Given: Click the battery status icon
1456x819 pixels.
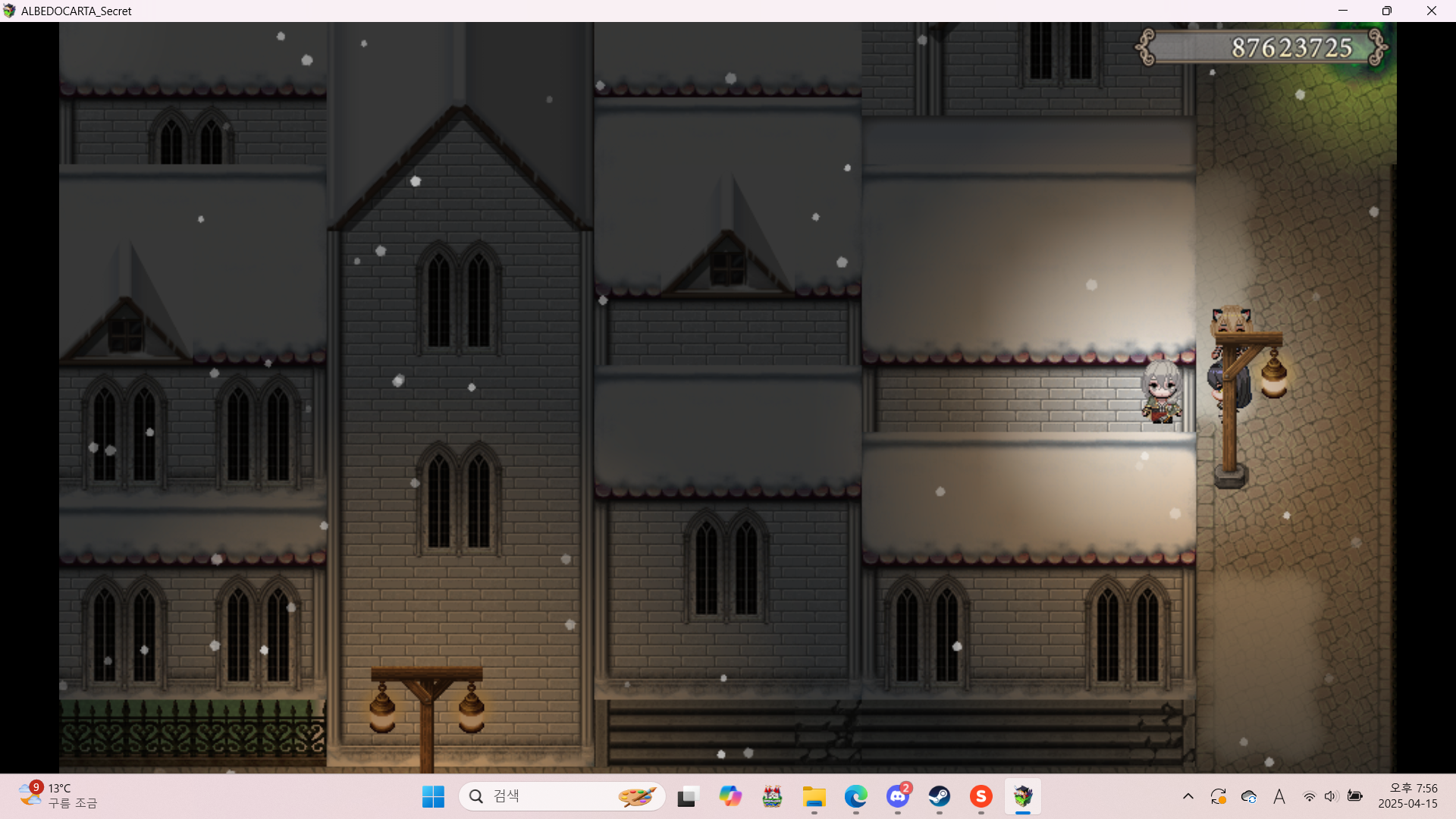Looking at the screenshot, I should coord(1354,796).
